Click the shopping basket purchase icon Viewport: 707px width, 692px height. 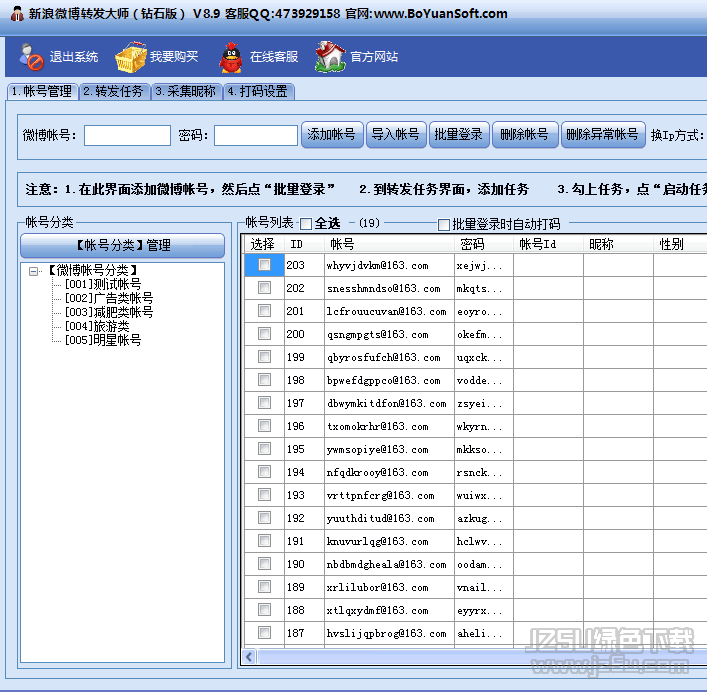pyautogui.click(x=131, y=57)
